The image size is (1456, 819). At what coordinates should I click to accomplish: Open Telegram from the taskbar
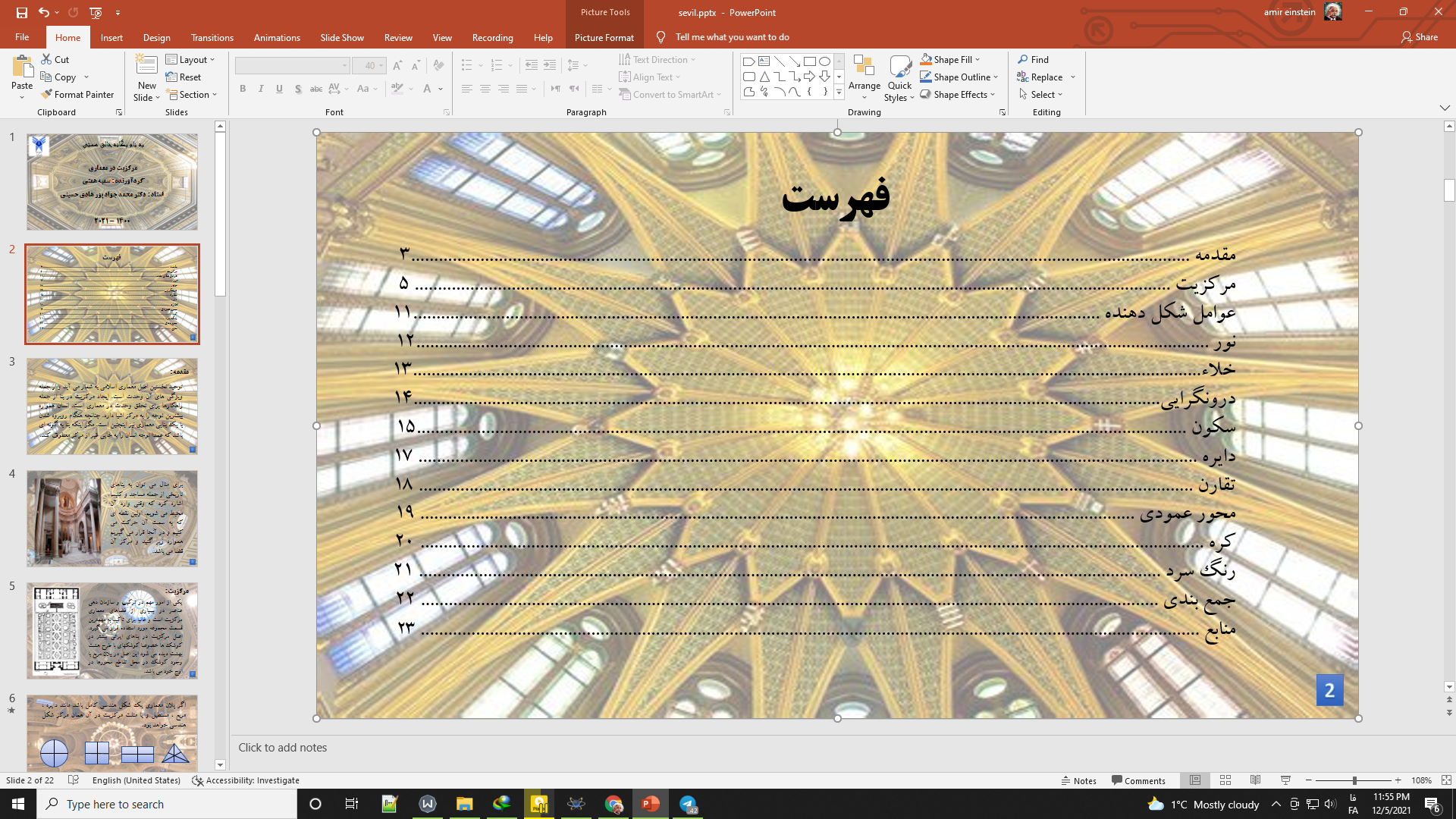click(688, 804)
